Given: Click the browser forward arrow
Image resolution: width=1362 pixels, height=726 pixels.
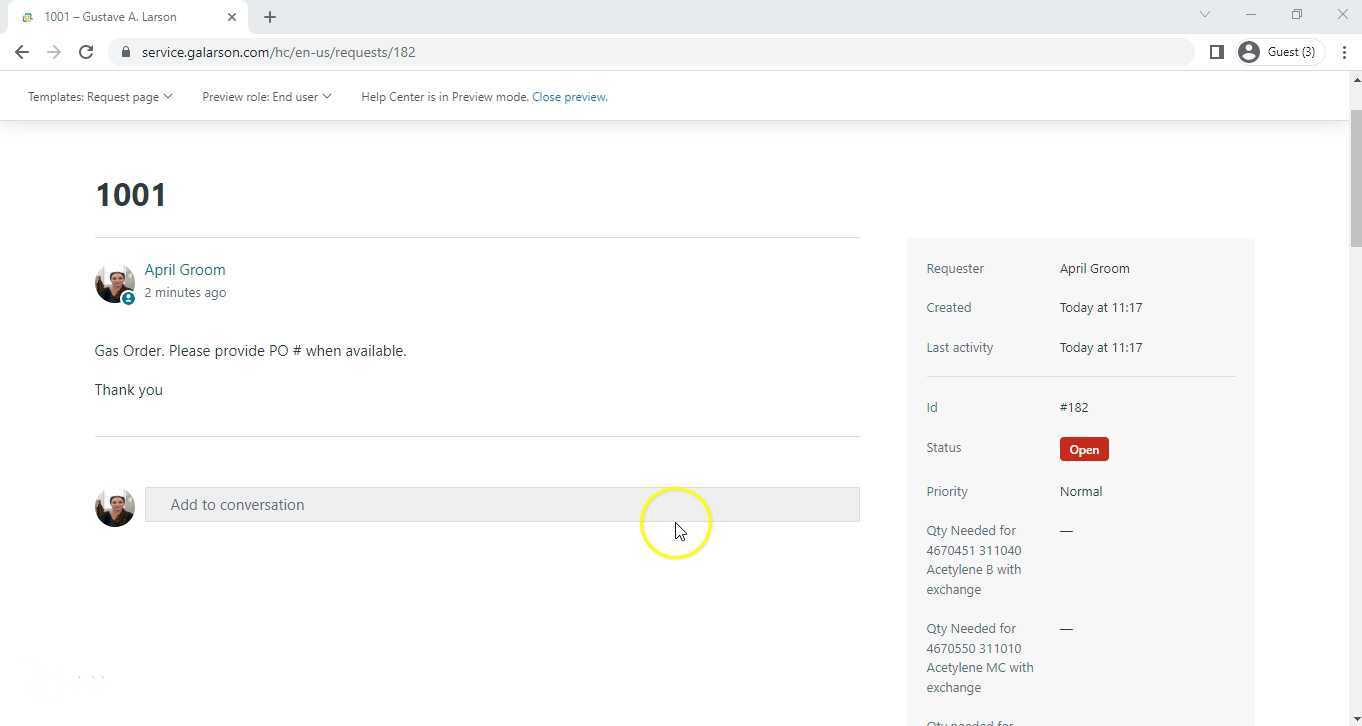Looking at the screenshot, I should click(x=54, y=52).
